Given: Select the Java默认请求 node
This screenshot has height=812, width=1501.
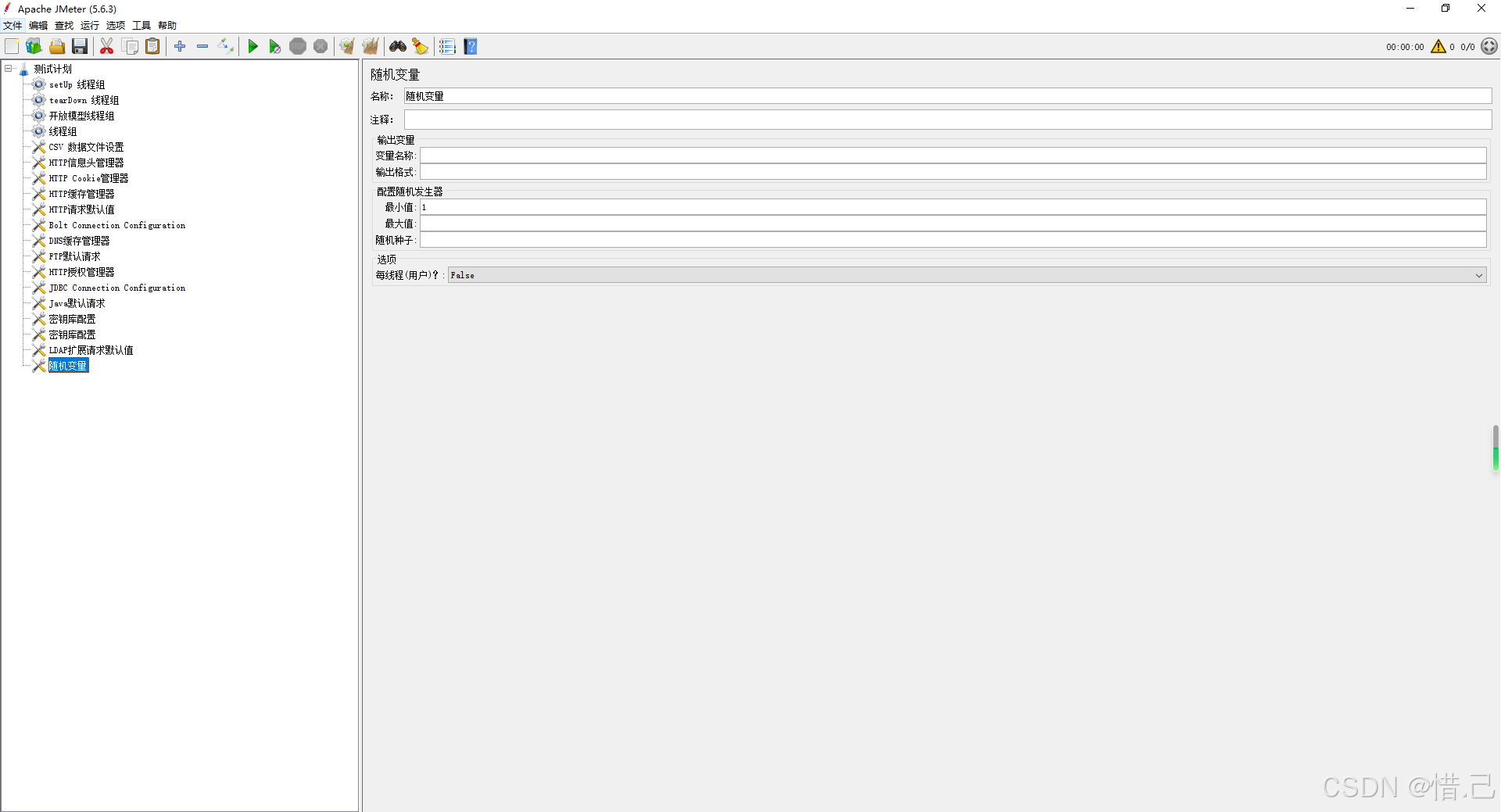Looking at the screenshot, I should [x=77, y=303].
